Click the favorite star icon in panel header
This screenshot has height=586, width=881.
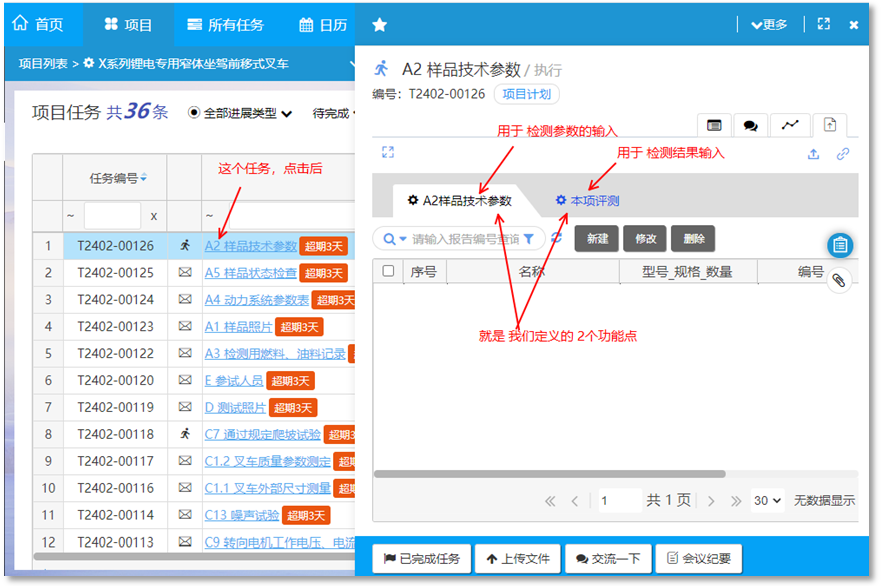coord(379,25)
